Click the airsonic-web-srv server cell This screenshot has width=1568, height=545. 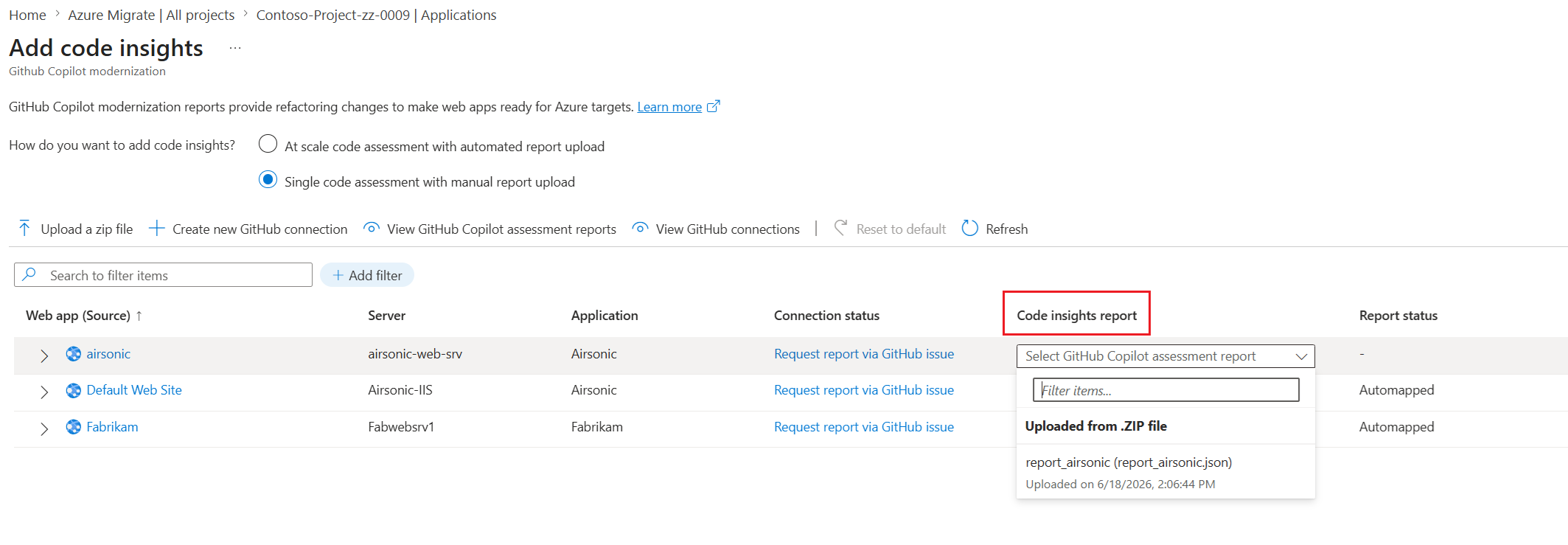pyautogui.click(x=415, y=354)
